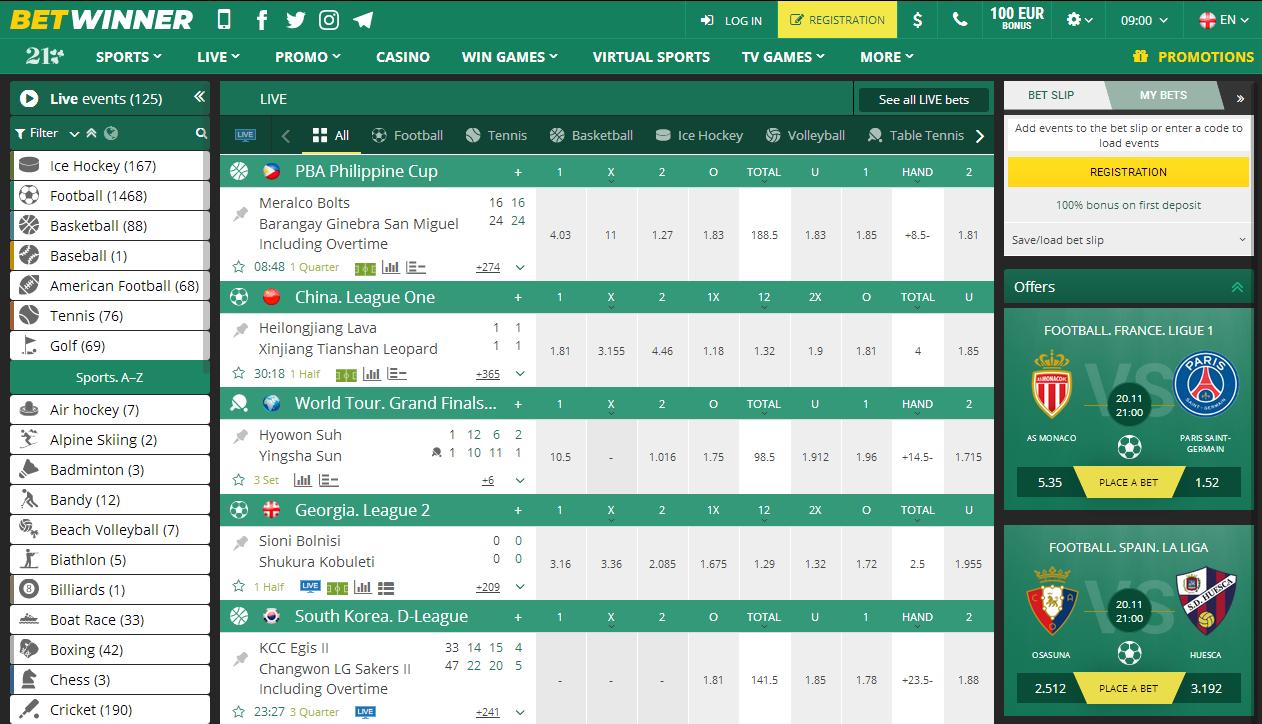This screenshot has height=724, width=1262.
Task: Switch to the Football filter tab
Action: tap(407, 135)
